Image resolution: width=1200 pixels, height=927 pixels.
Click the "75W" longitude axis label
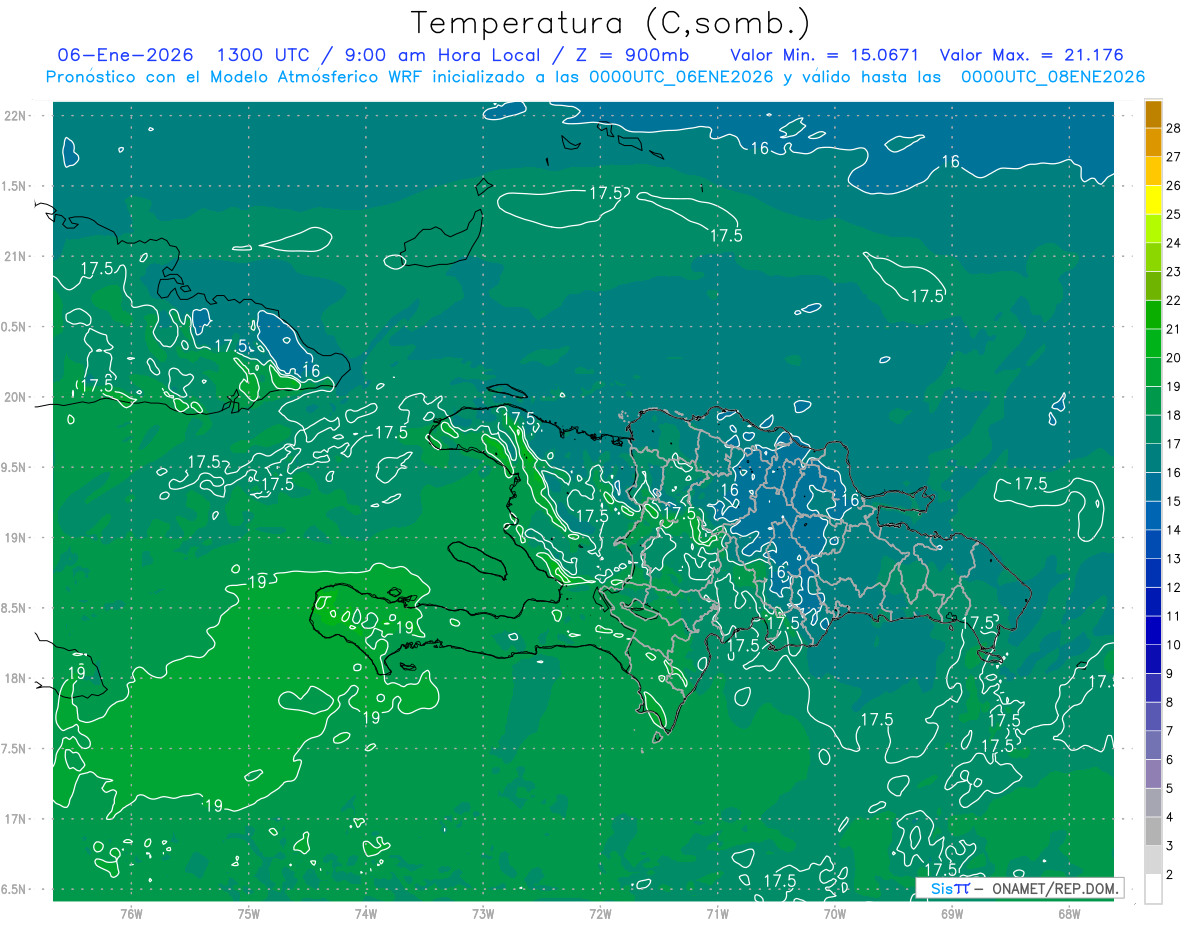tap(248, 914)
